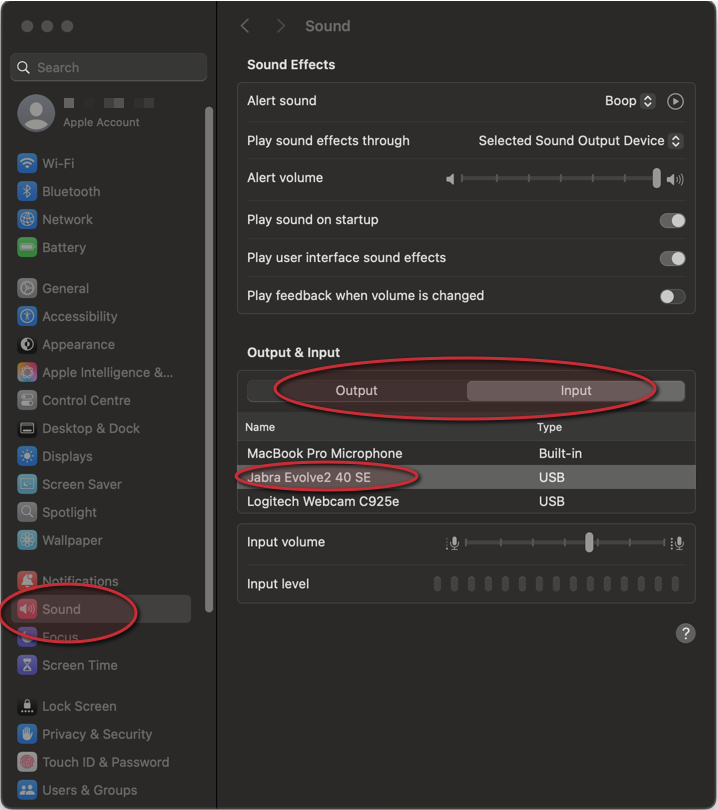Click the Displays sidebar icon
This screenshot has height=810, width=718.
coord(25,456)
